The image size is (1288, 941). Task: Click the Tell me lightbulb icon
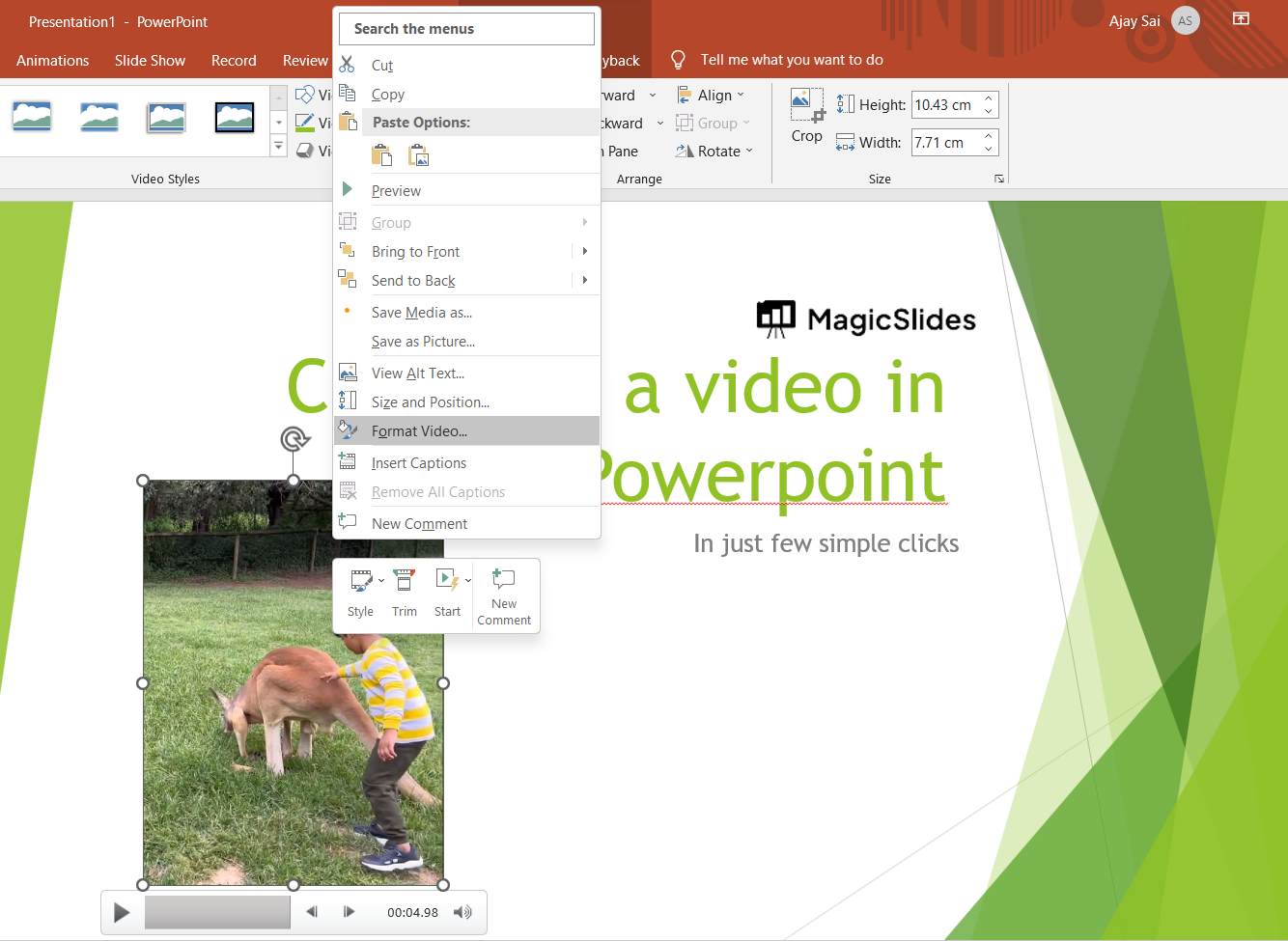[x=678, y=60]
